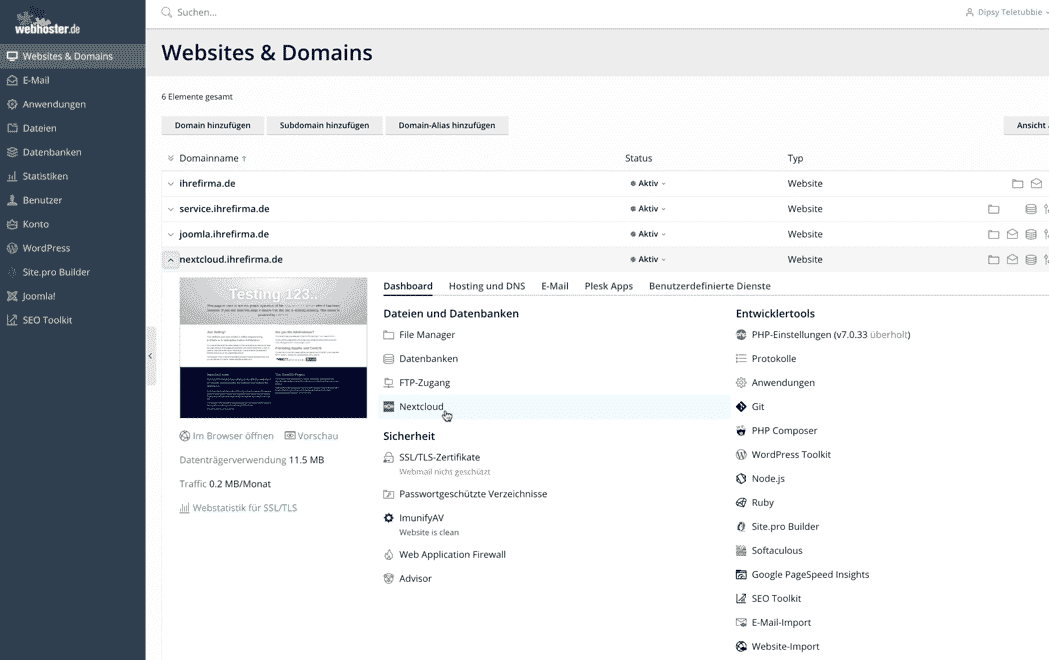This screenshot has height=660, width=1049.
Task: Open the Aktiv status dropdown for service.ihrefirma.de
Action: [x=648, y=209]
